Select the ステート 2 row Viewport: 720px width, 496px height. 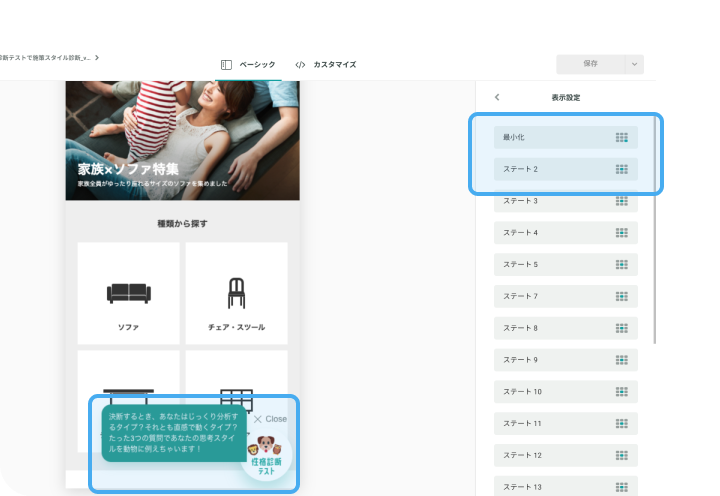click(566, 169)
